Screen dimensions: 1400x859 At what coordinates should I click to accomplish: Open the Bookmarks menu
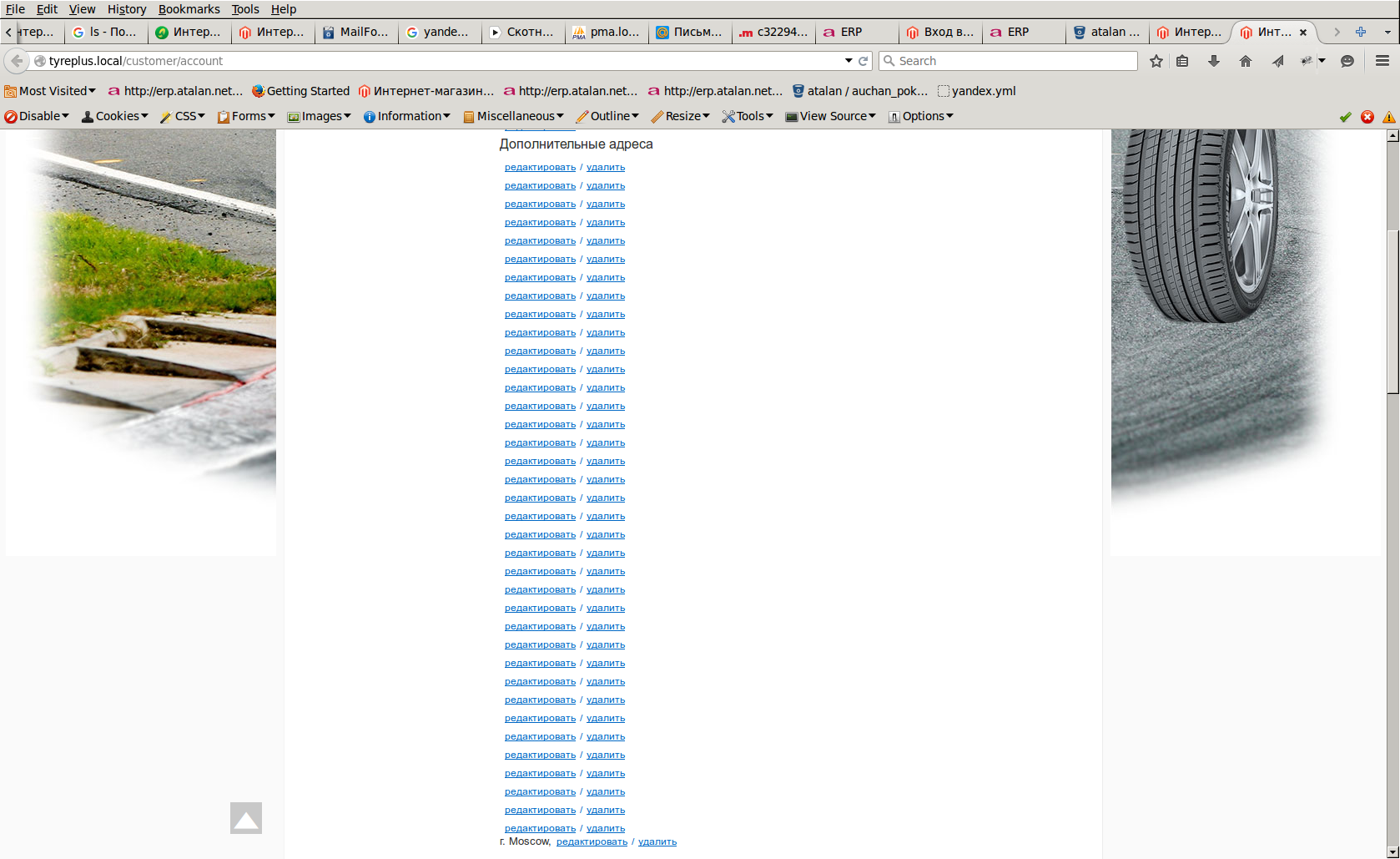coord(189,9)
